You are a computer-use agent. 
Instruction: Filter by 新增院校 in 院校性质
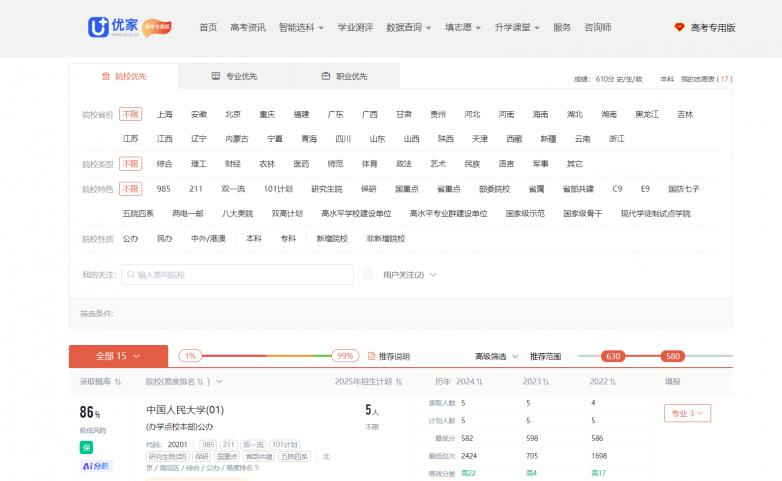click(332, 239)
